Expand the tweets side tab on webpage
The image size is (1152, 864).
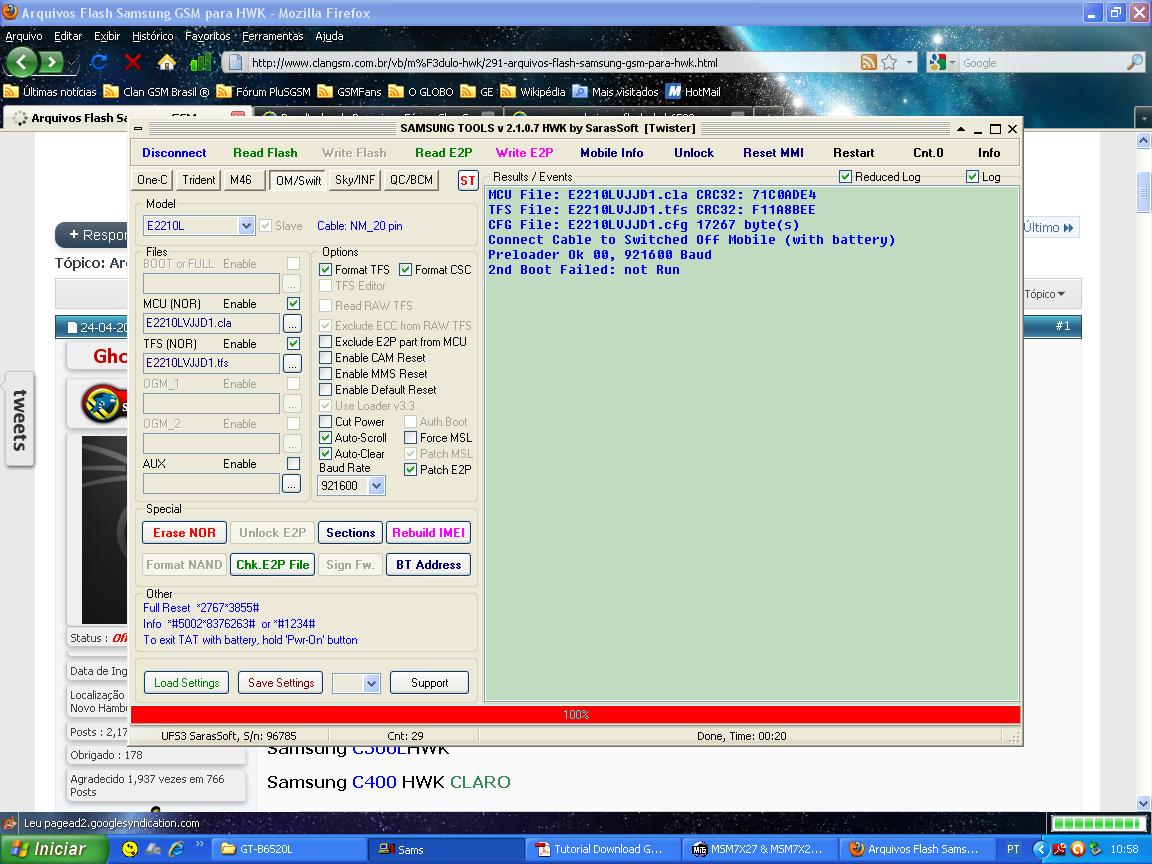click(20, 420)
